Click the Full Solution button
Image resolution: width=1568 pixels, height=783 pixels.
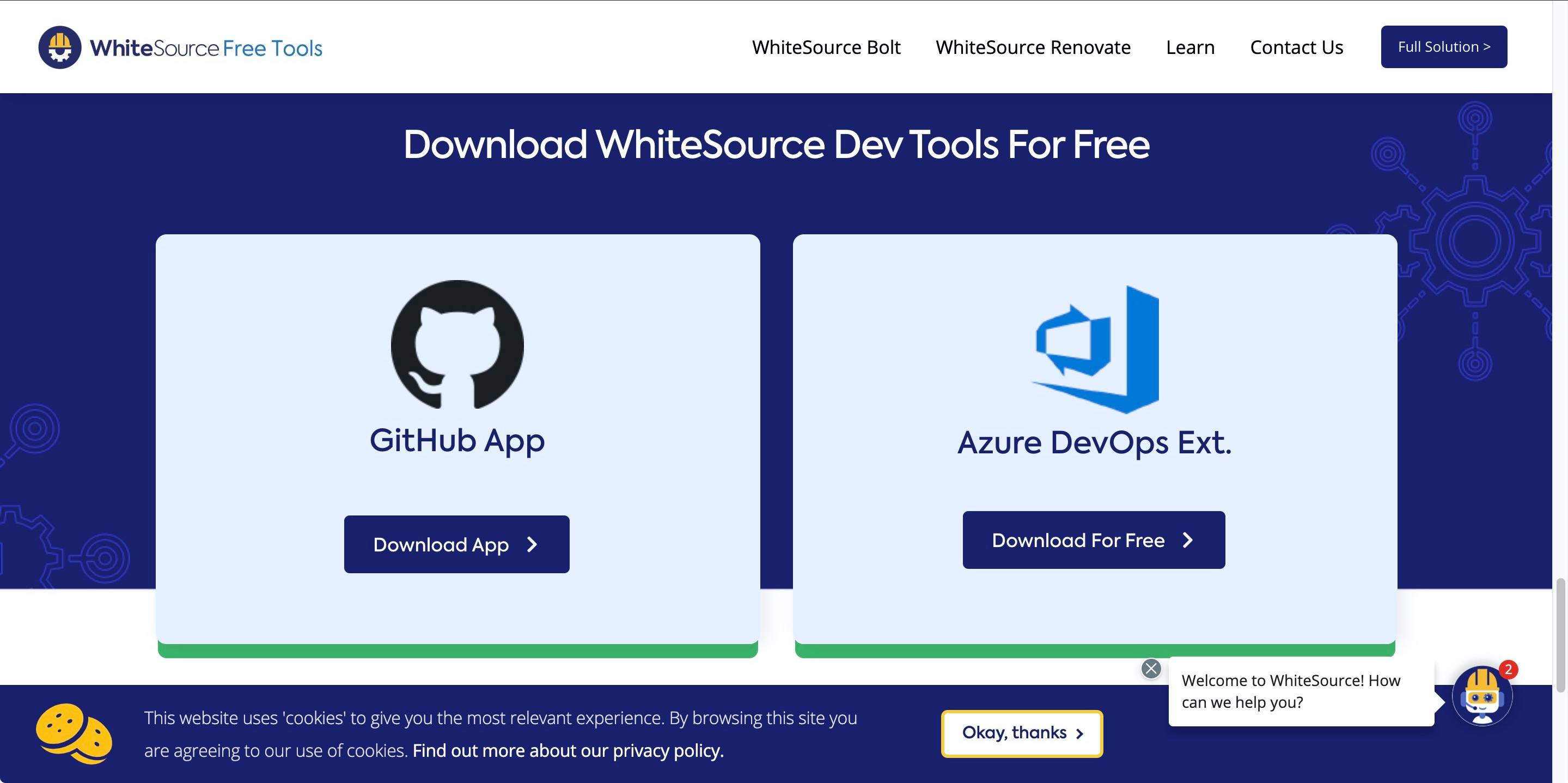tap(1444, 47)
